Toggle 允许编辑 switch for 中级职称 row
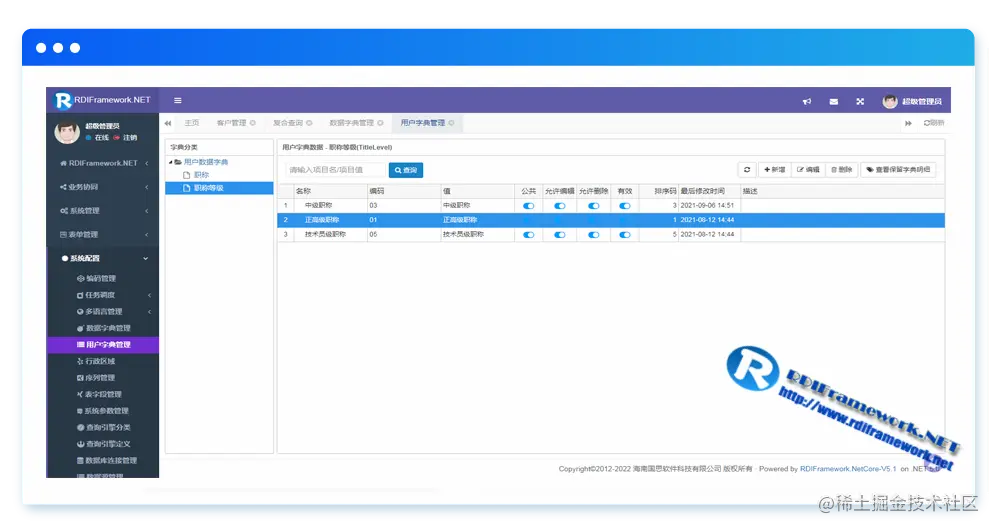Image resolution: width=996 pixels, height=531 pixels. pyautogui.click(x=560, y=206)
